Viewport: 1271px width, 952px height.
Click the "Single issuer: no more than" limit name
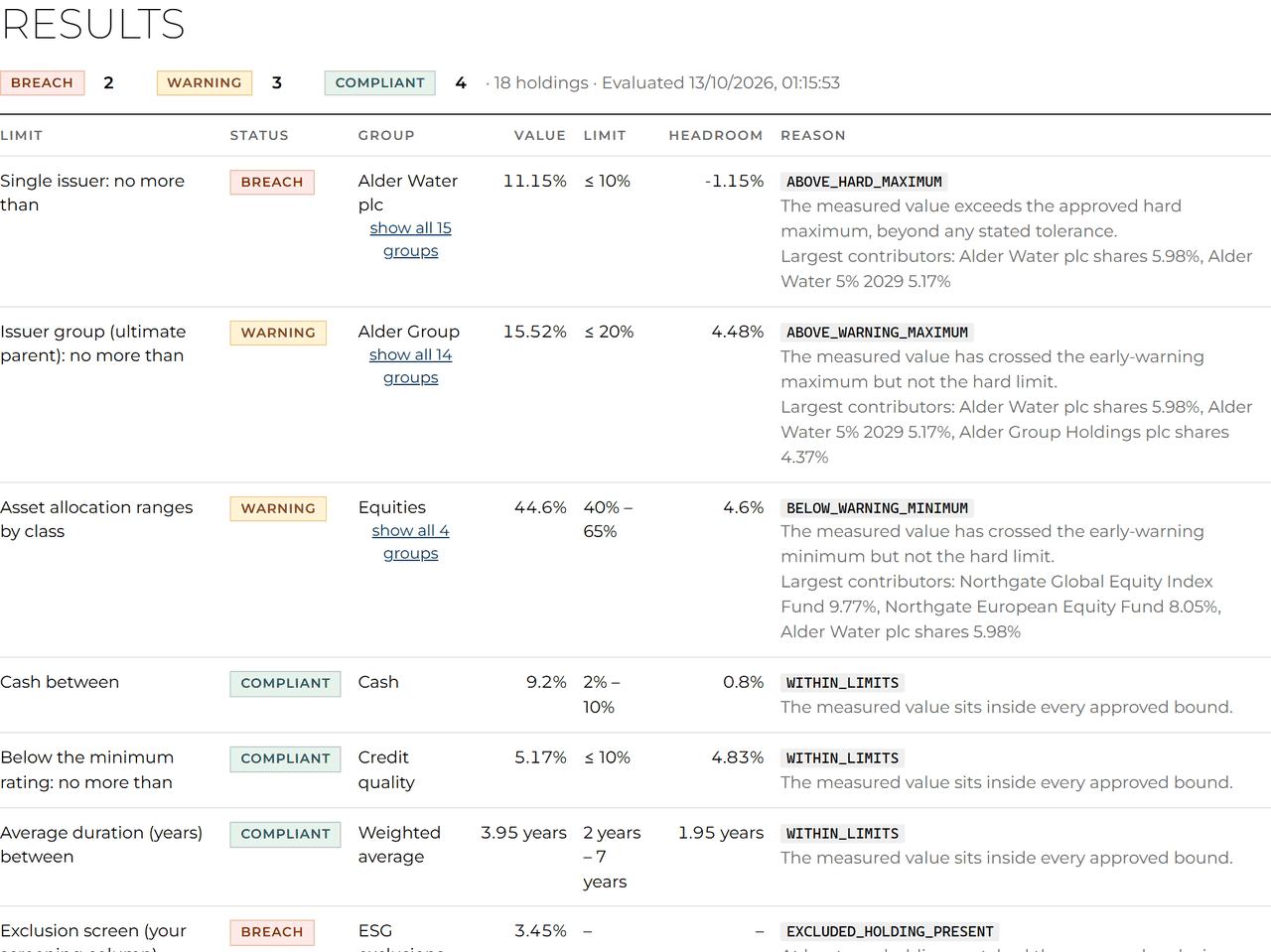coord(92,193)
